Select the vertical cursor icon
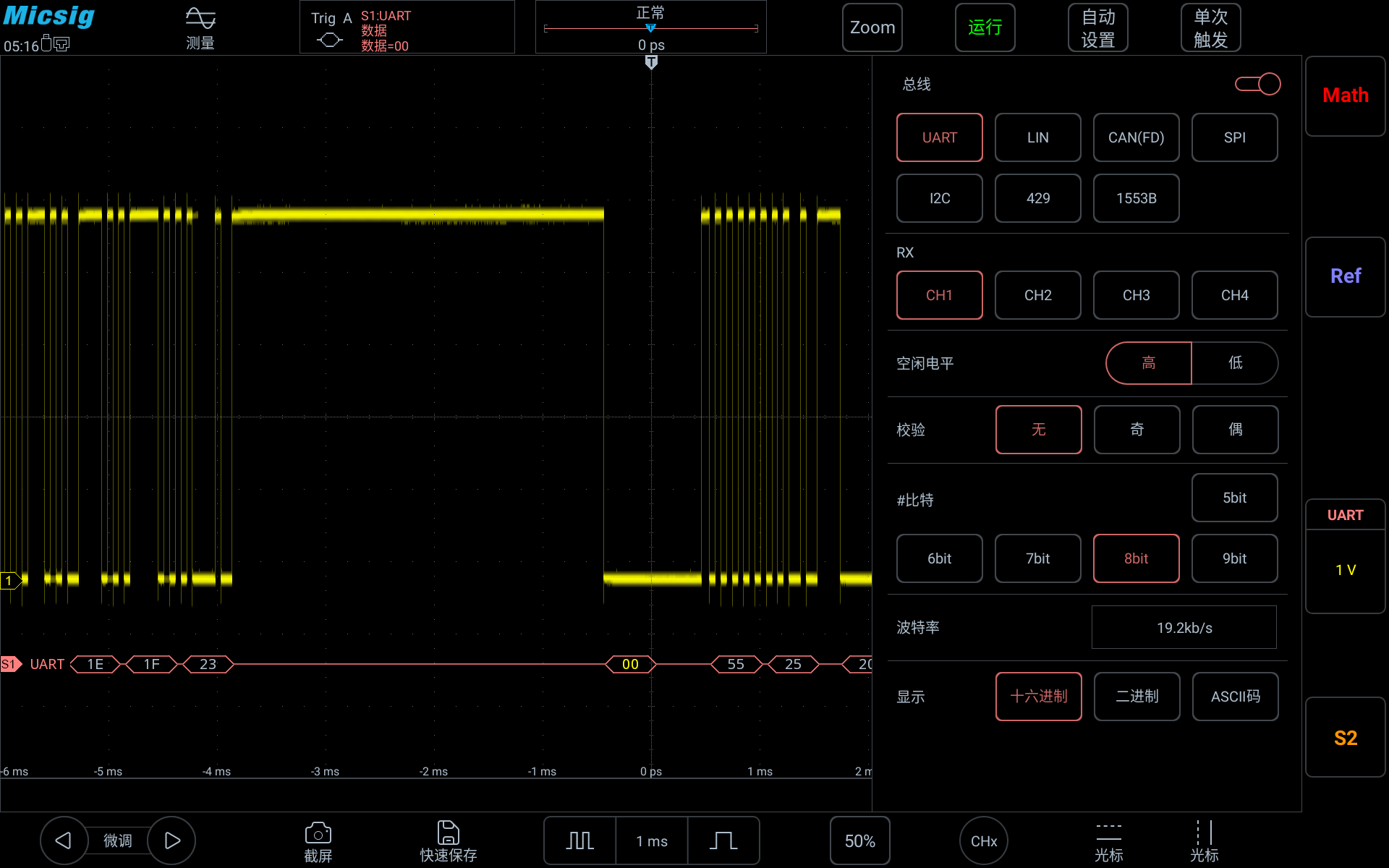This screenshot has width=1389, height=868. (1204, 833)
